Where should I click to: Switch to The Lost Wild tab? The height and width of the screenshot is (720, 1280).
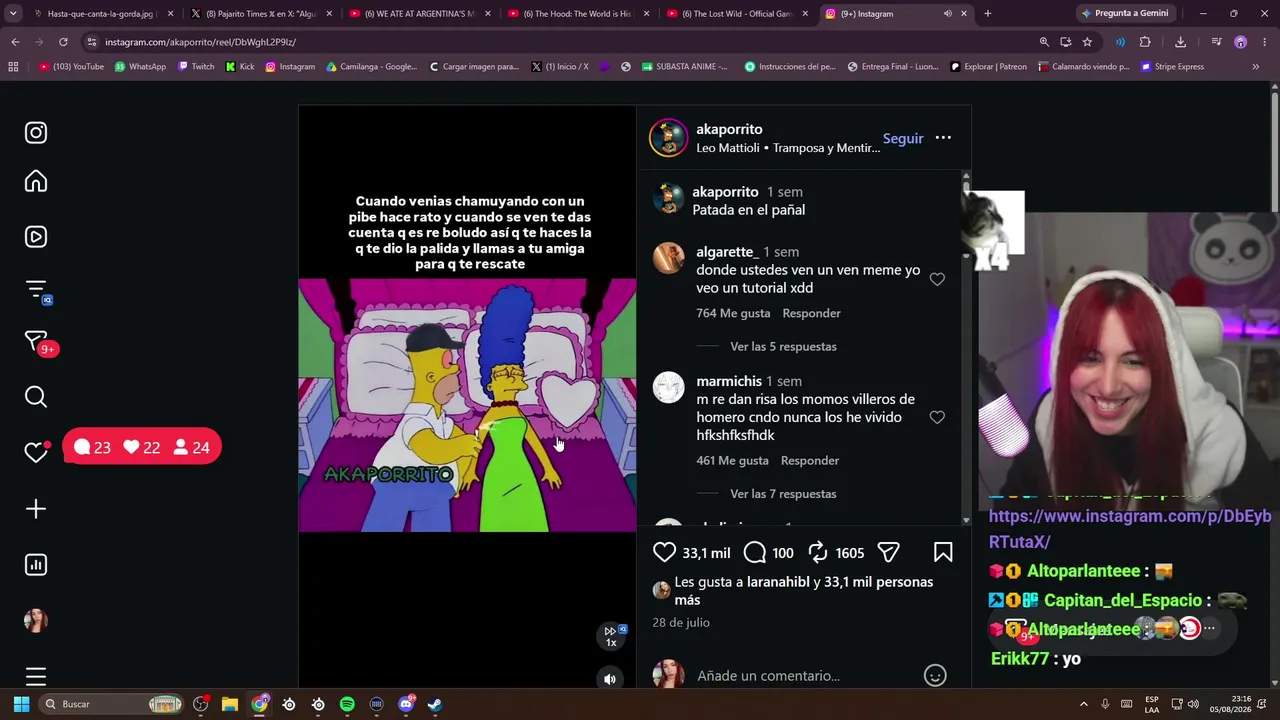737,14
